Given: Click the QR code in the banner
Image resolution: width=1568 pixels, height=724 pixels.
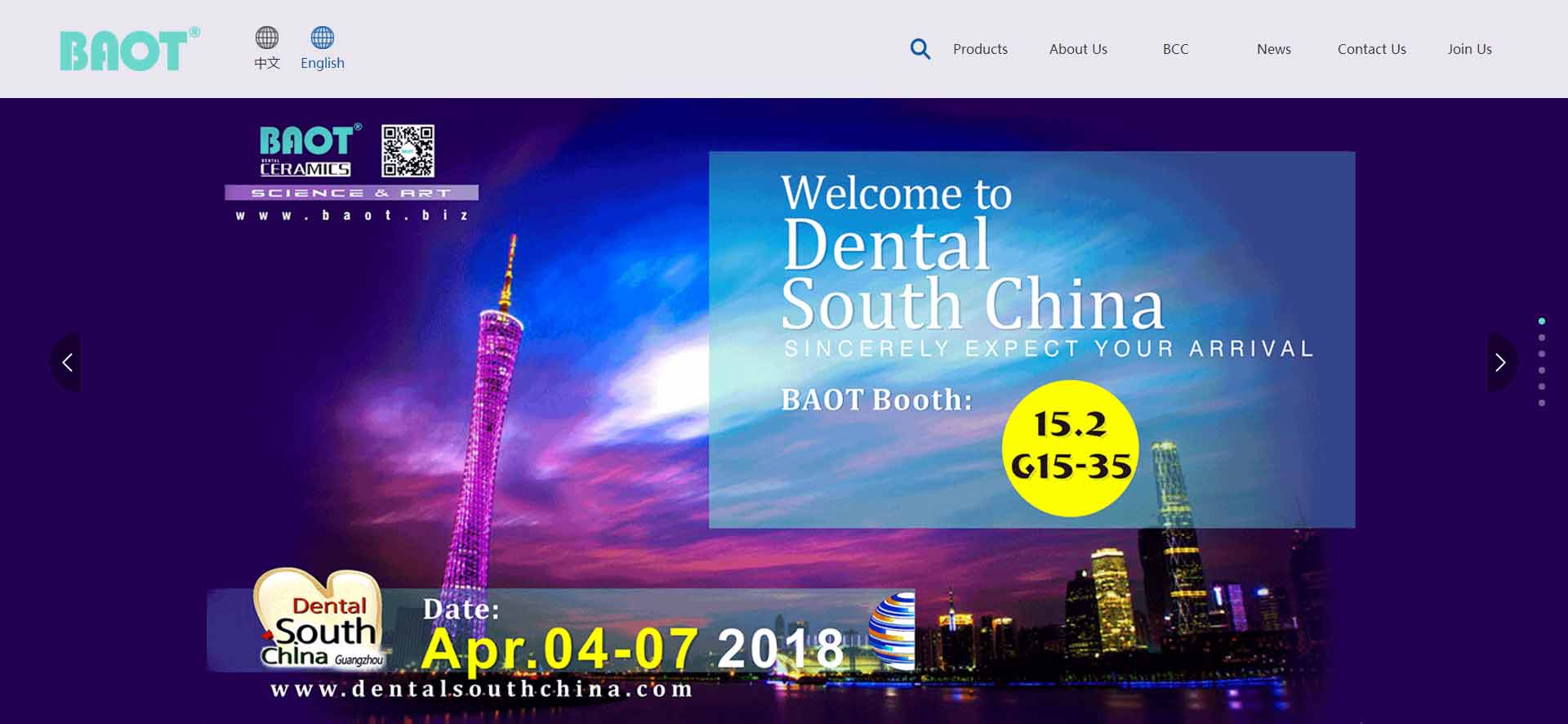Looking at the screenshot, I should tap(408, 151).
